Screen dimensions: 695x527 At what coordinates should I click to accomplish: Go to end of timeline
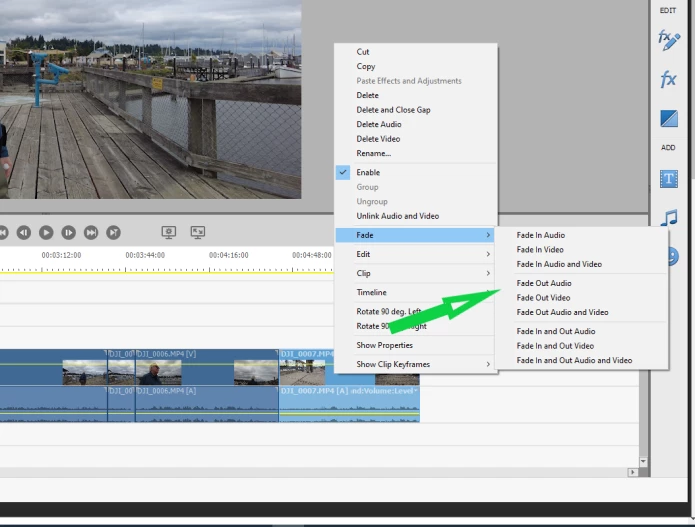(x=113, y=232)
